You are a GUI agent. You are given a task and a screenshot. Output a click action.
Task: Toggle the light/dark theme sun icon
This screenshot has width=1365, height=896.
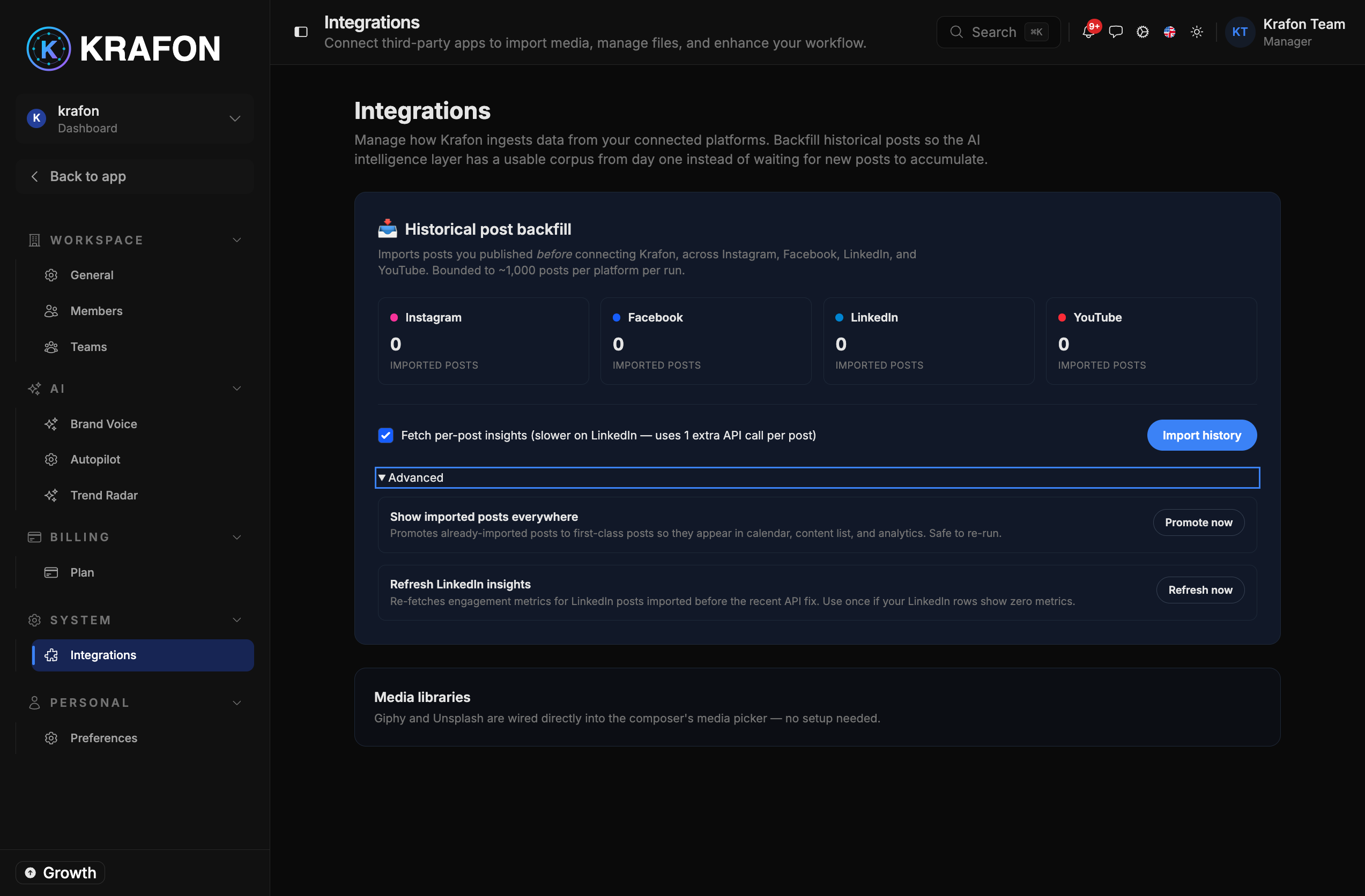coord(1197,32)
